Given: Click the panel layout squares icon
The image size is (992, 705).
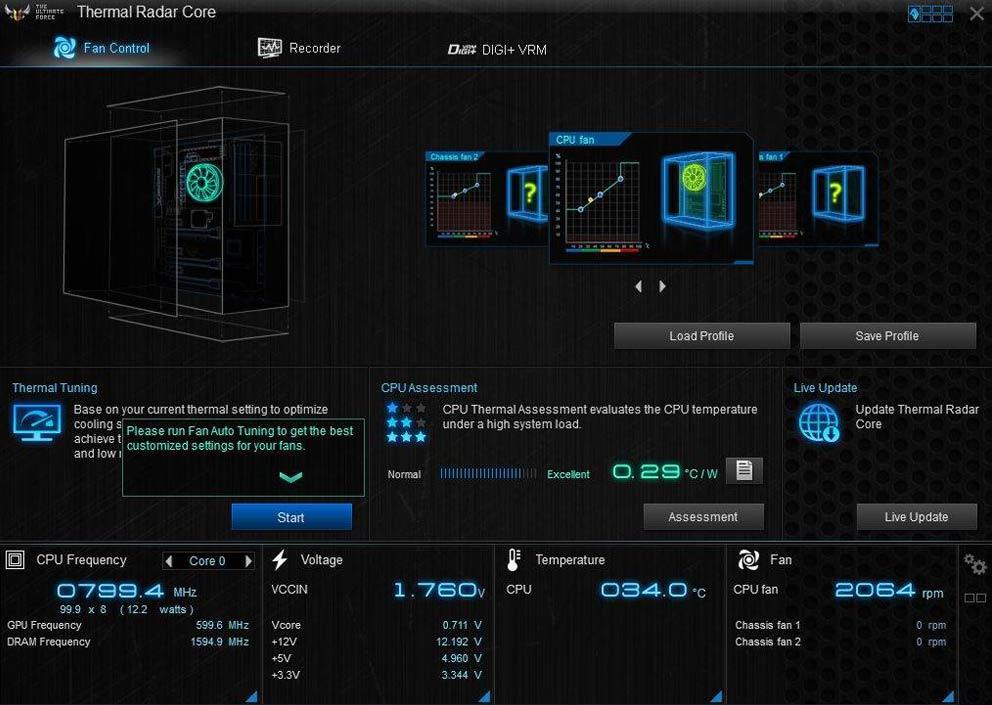Looking at the screenshot, I should click(975, 598).
